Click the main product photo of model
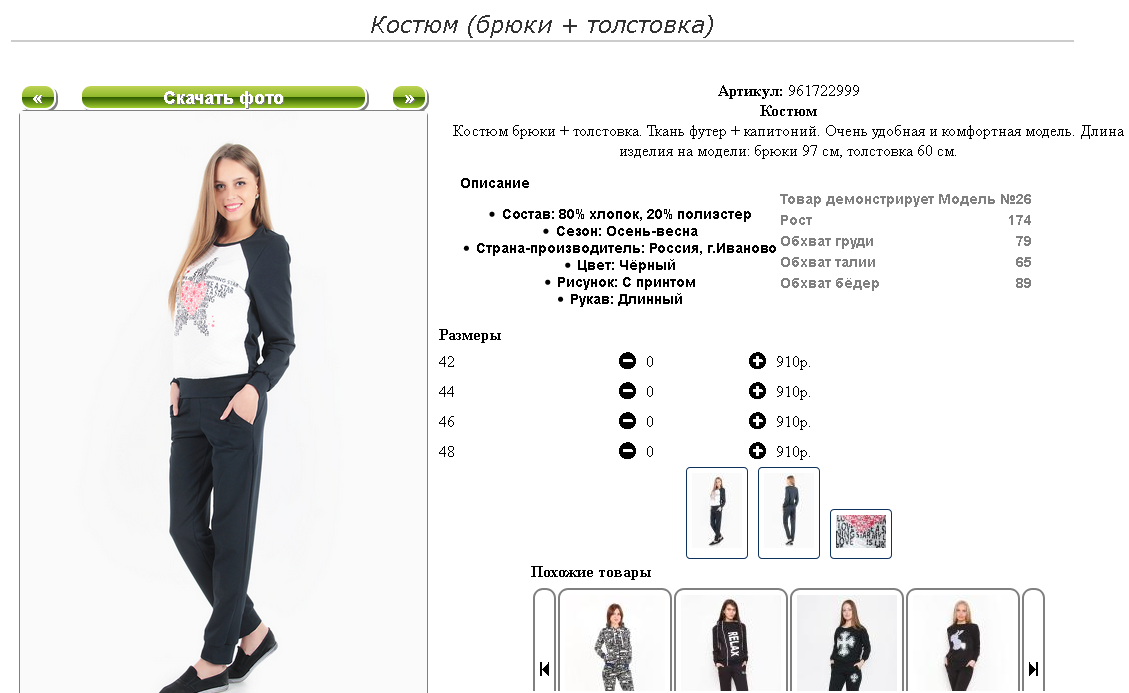Screen dimensions: 1129x693 pos(223,403)
